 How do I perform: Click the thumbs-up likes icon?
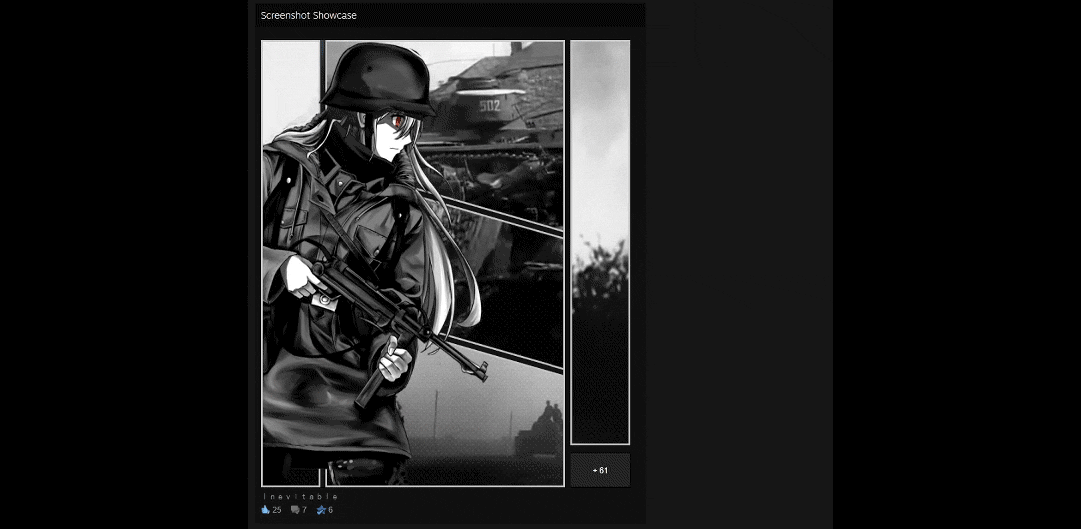coord(265,510)
